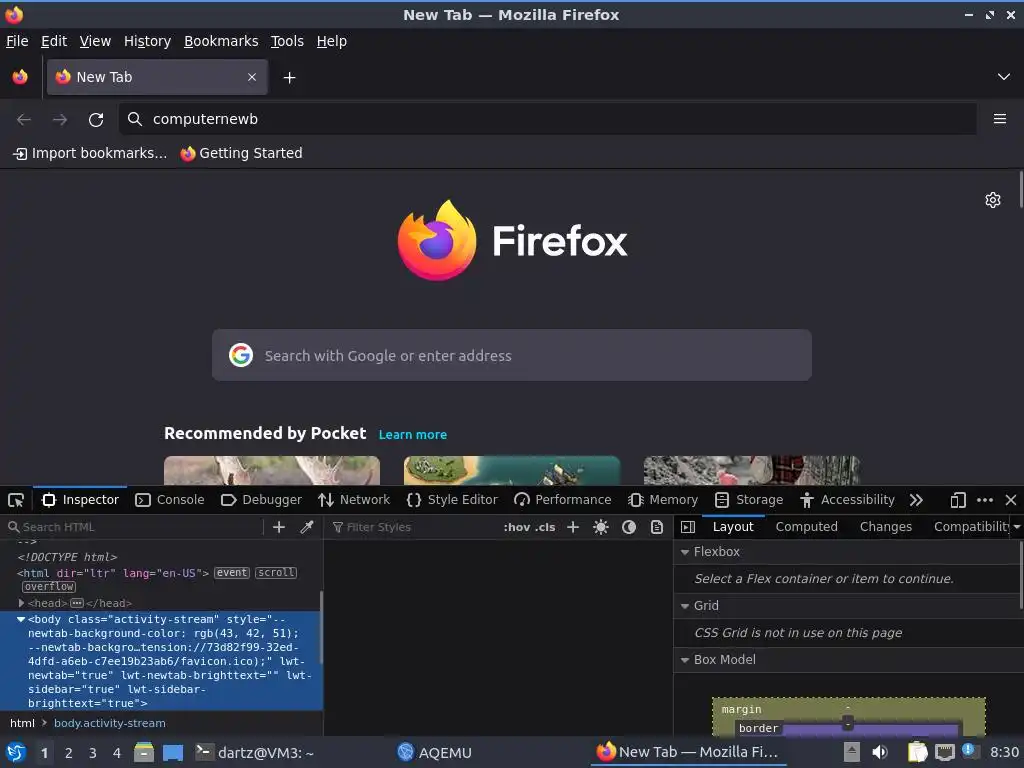Viewport: 1024px width, 768px height.
Task: Collapse the three-pane inspector toggle icon
Action: (688, 527)
